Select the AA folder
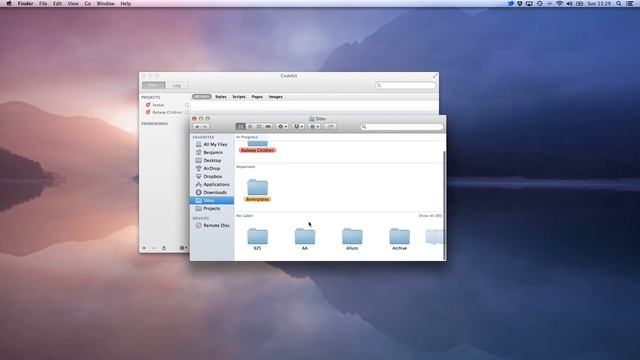Viewport: 640px width, 360px height. (x=305, y=239)
